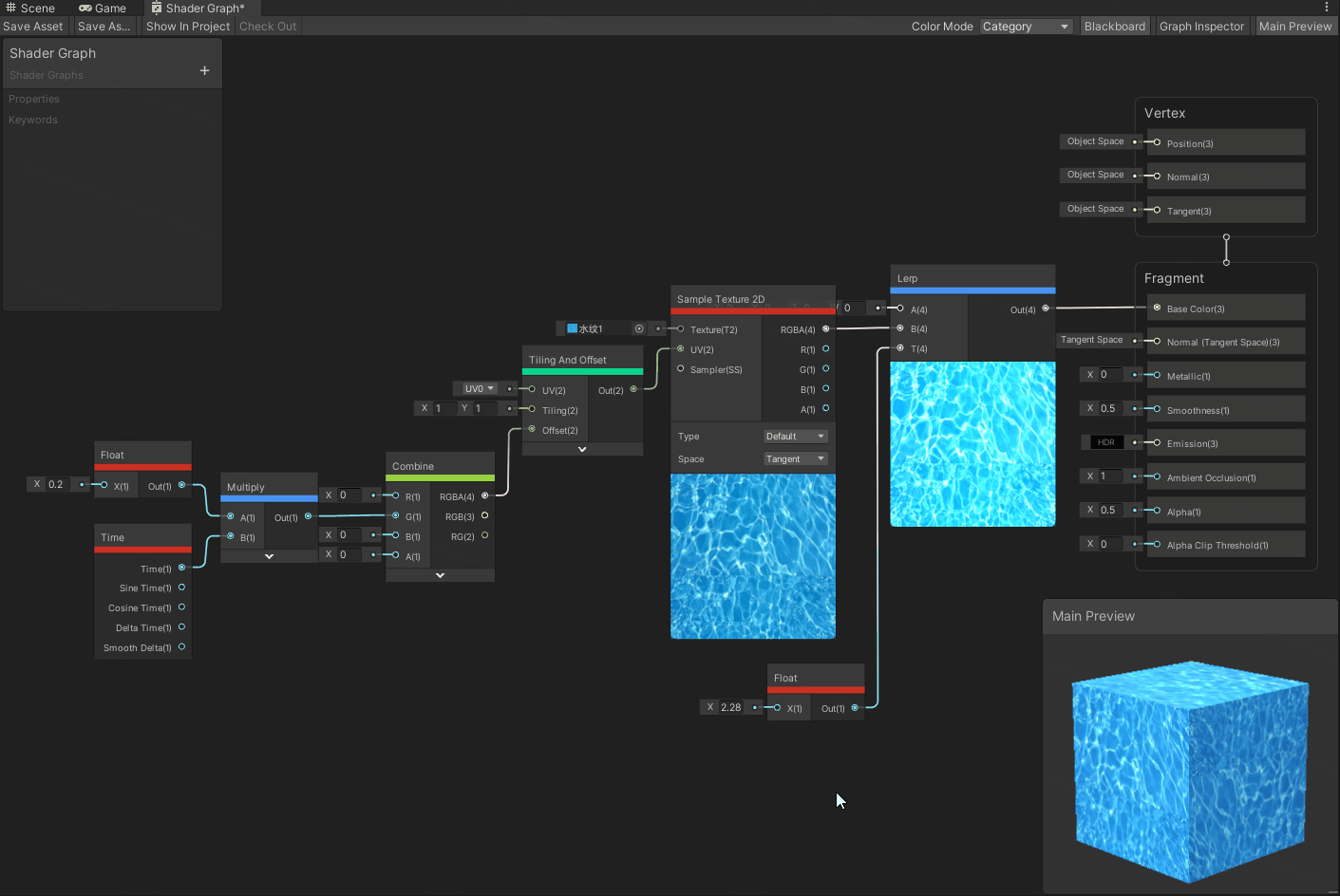The image size is (1340, 896).
Task: Click Save As...
Action: tap(104, 27)
